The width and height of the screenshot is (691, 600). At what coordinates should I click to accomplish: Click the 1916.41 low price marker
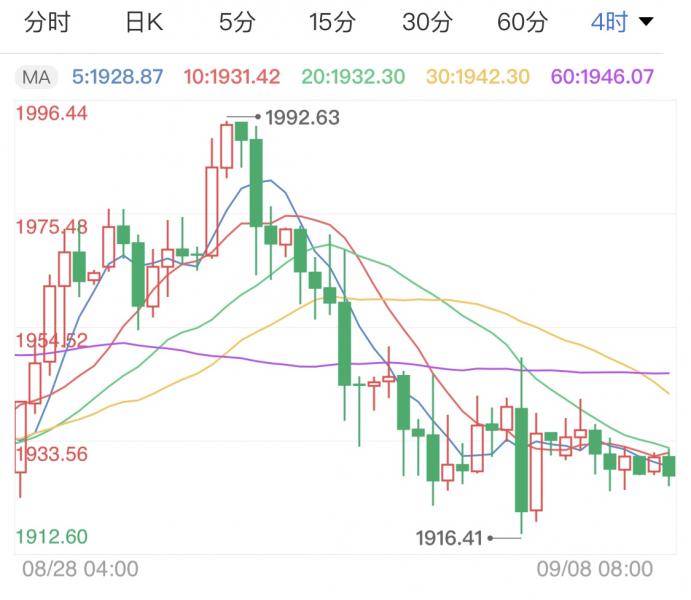pyautogui.click(x=450, y=539)
